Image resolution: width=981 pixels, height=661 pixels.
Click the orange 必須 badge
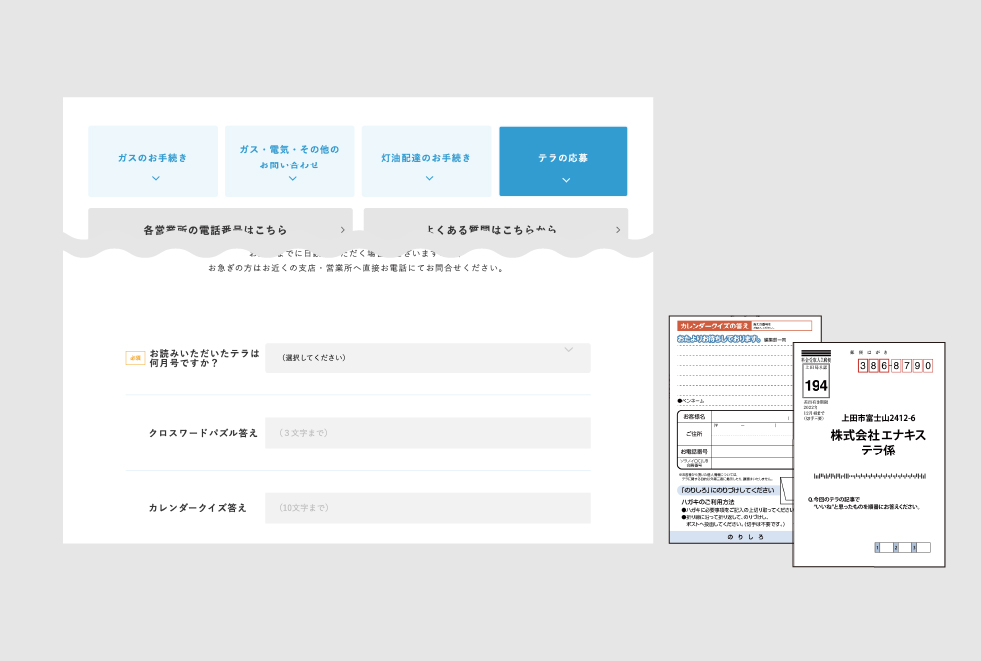[x=135, y=358]
